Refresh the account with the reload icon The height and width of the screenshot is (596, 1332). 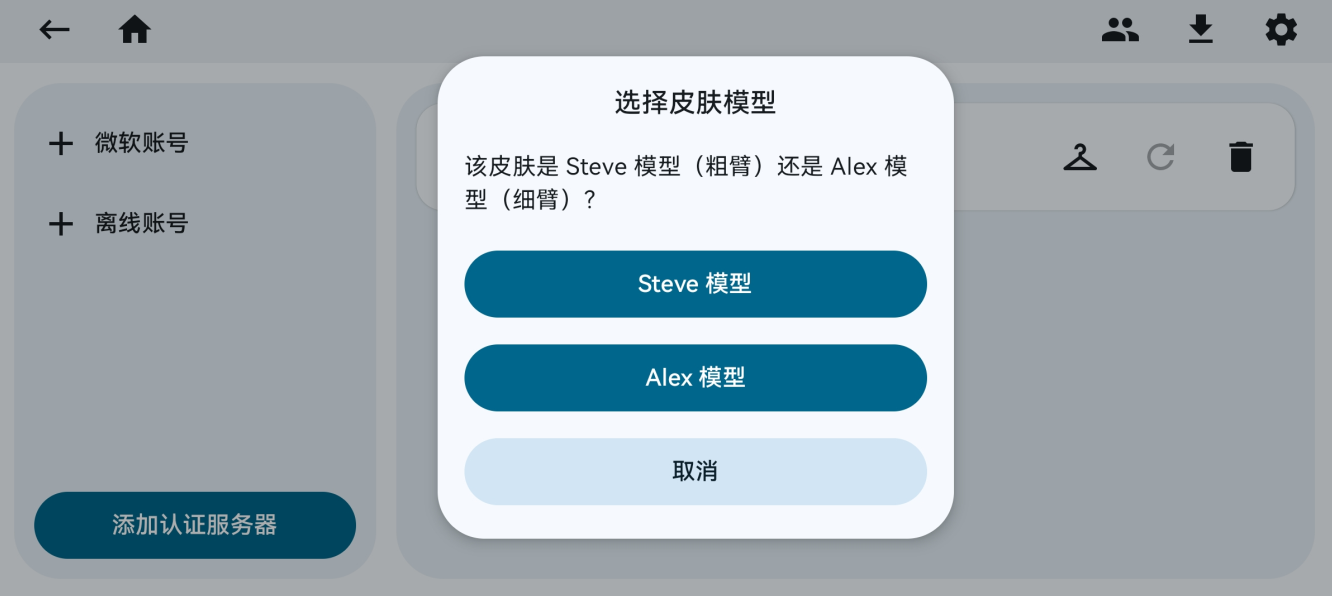[1160, 157]
